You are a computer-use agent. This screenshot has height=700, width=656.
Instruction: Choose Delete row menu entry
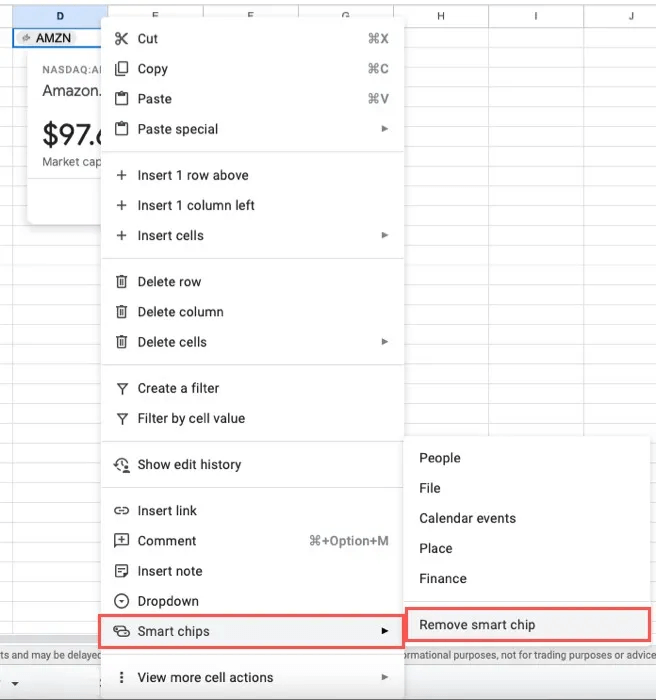(252, 282)
